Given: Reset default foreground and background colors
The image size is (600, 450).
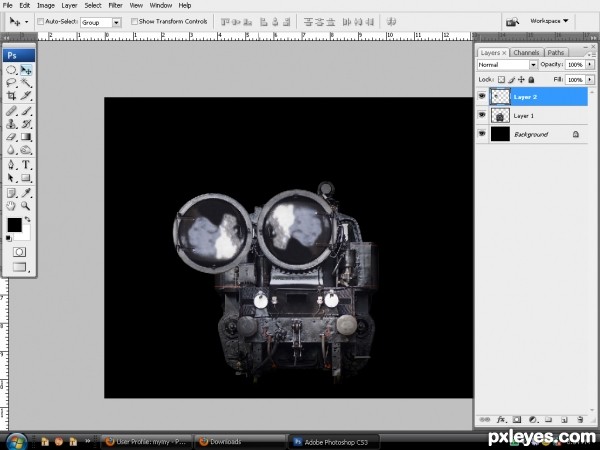Looking at the screenshot, I should pyautogui.click(x=8, y=239).
